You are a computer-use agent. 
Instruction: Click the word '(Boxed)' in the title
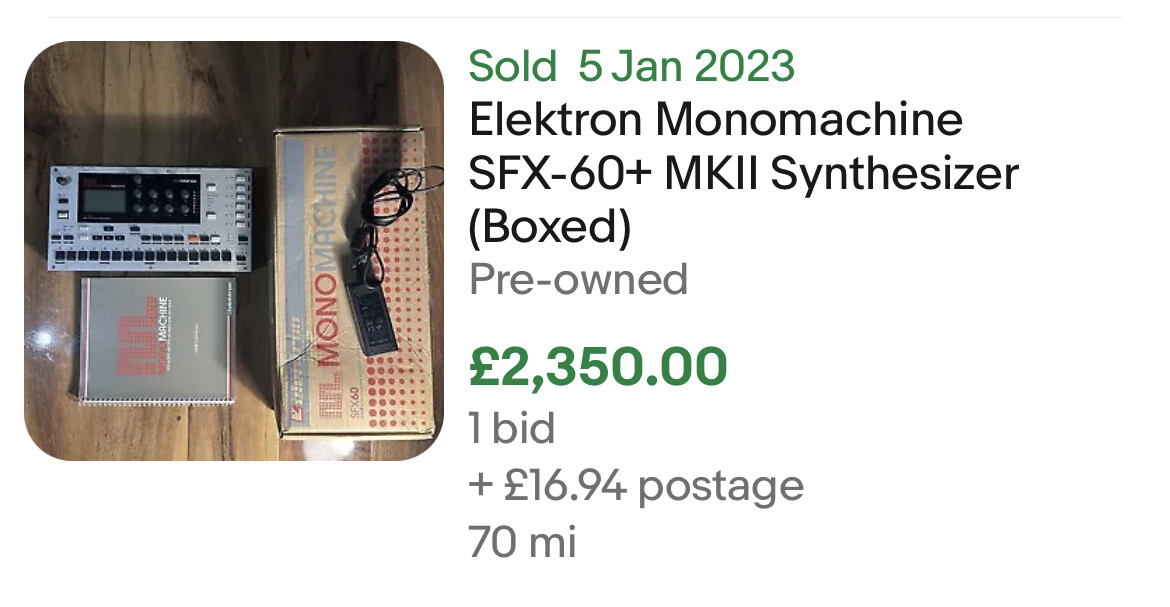[550, 228]
